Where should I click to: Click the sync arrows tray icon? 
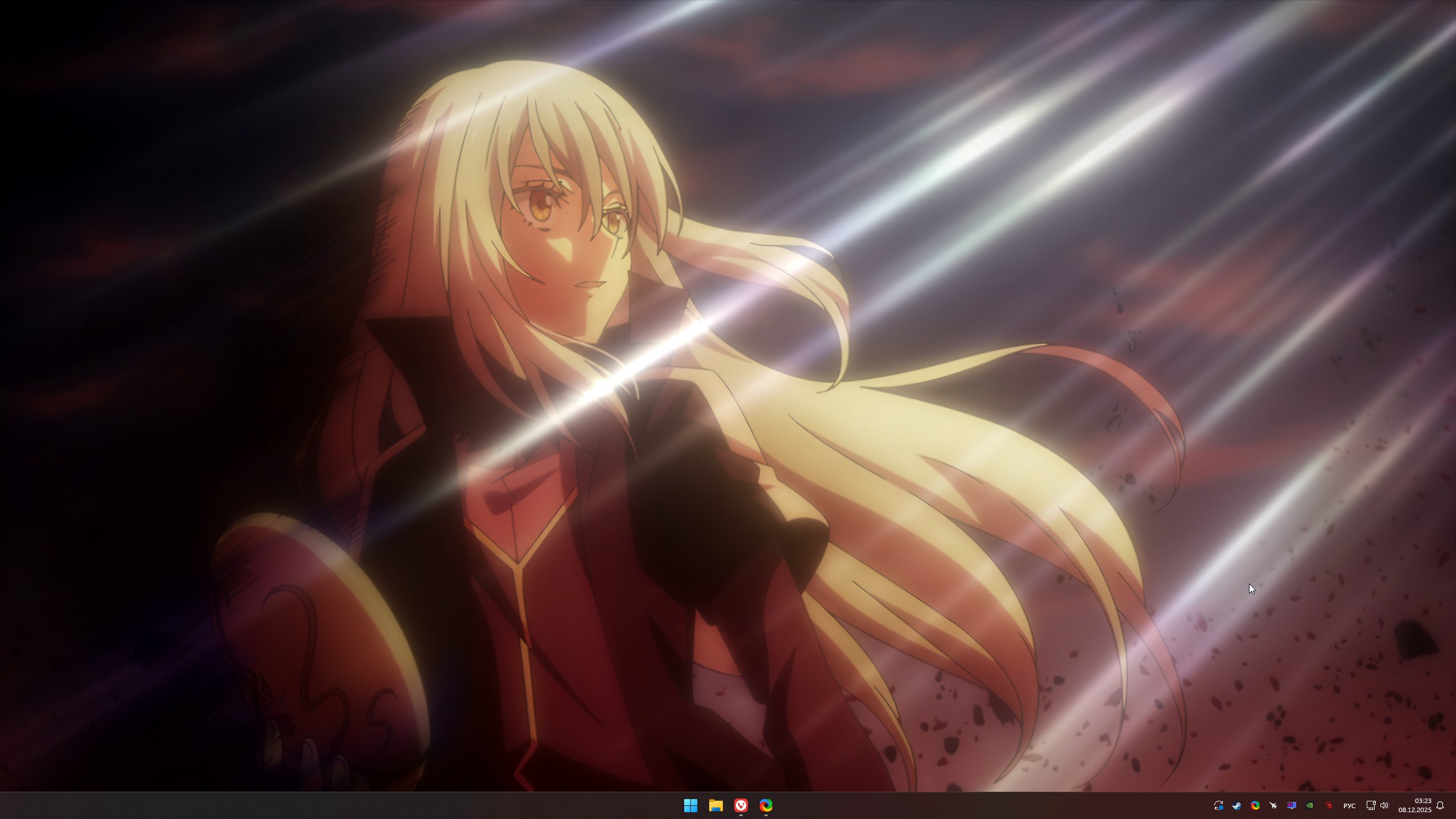coord(1218,805)
